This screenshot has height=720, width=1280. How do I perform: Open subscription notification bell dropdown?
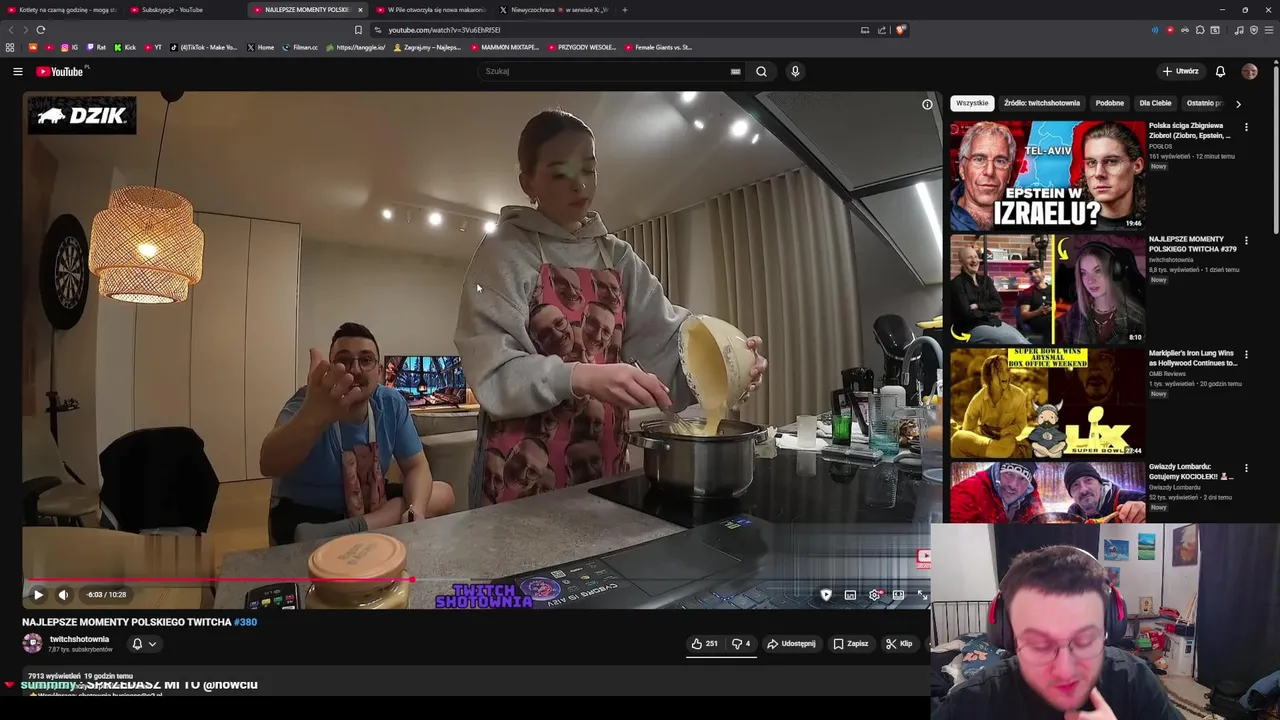144,644
